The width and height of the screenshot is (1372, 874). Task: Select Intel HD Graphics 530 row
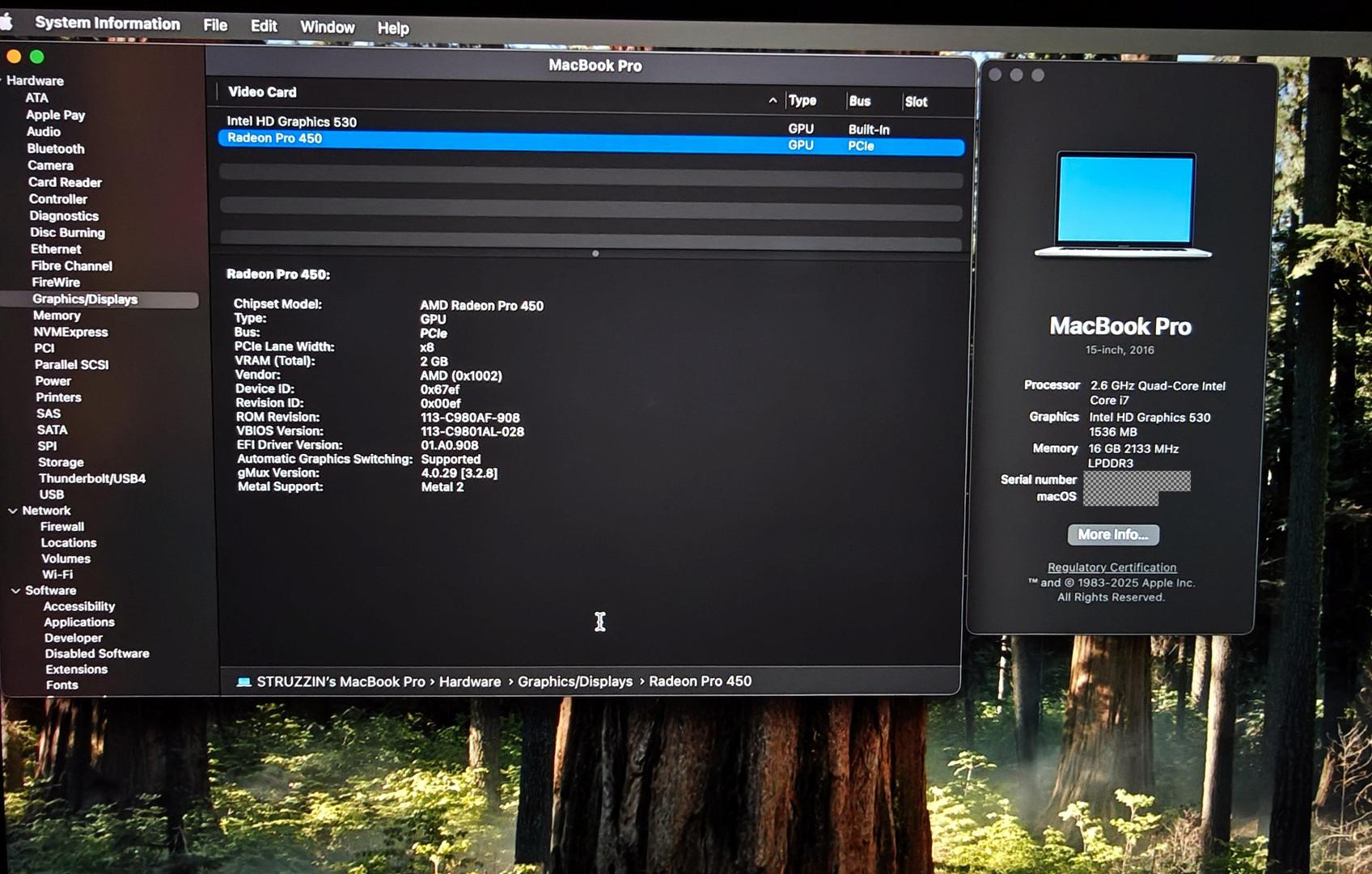(291, 121)
